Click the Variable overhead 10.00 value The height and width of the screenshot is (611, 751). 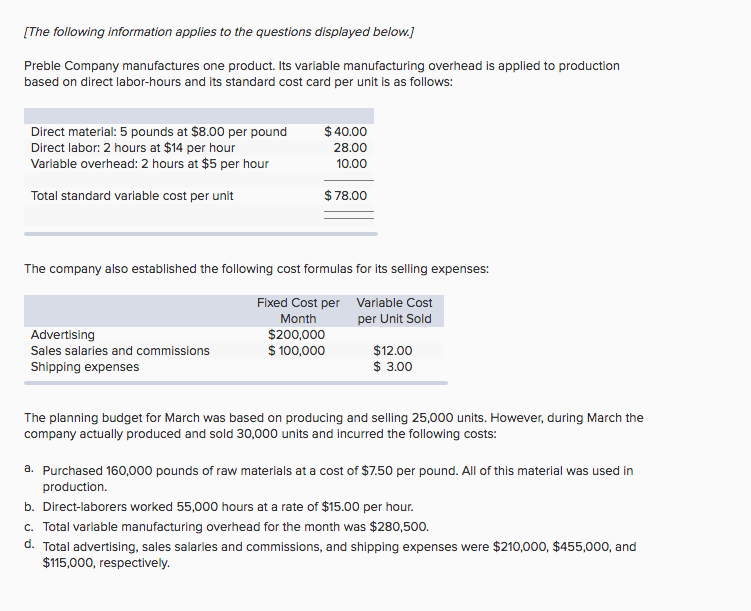tap(351, 164)
